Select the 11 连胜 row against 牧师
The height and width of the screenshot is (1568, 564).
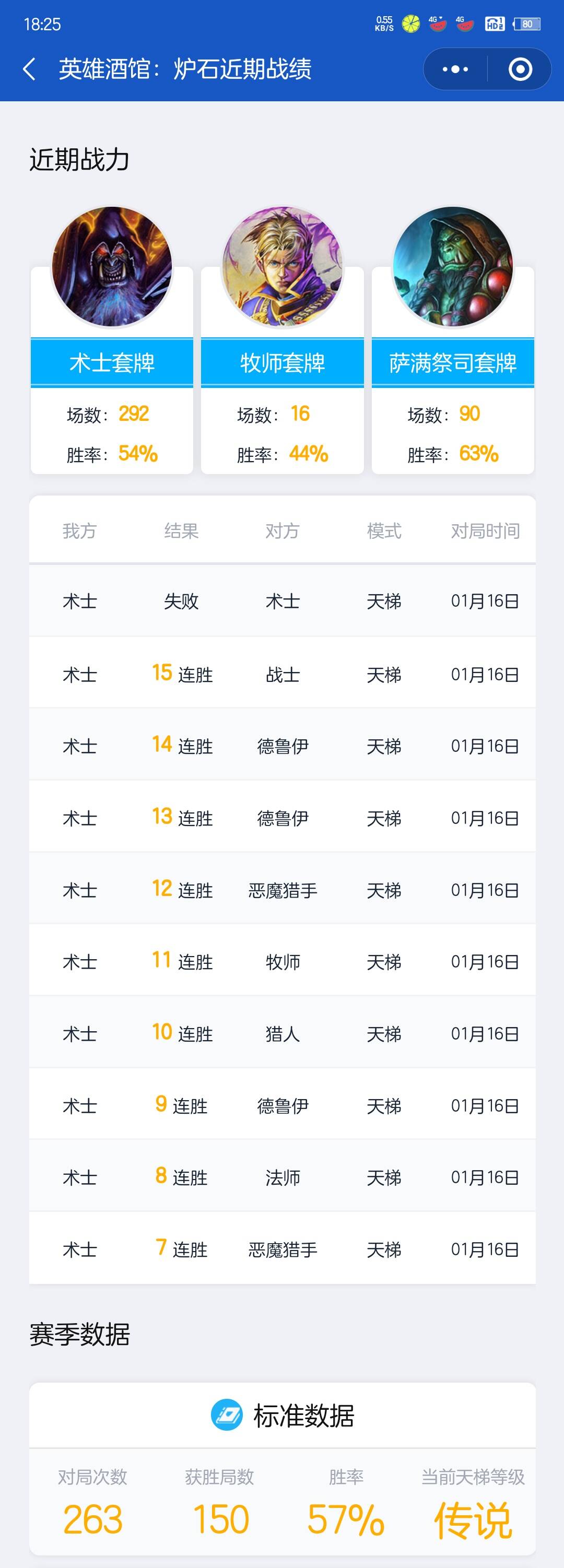(x=283, y=961)
